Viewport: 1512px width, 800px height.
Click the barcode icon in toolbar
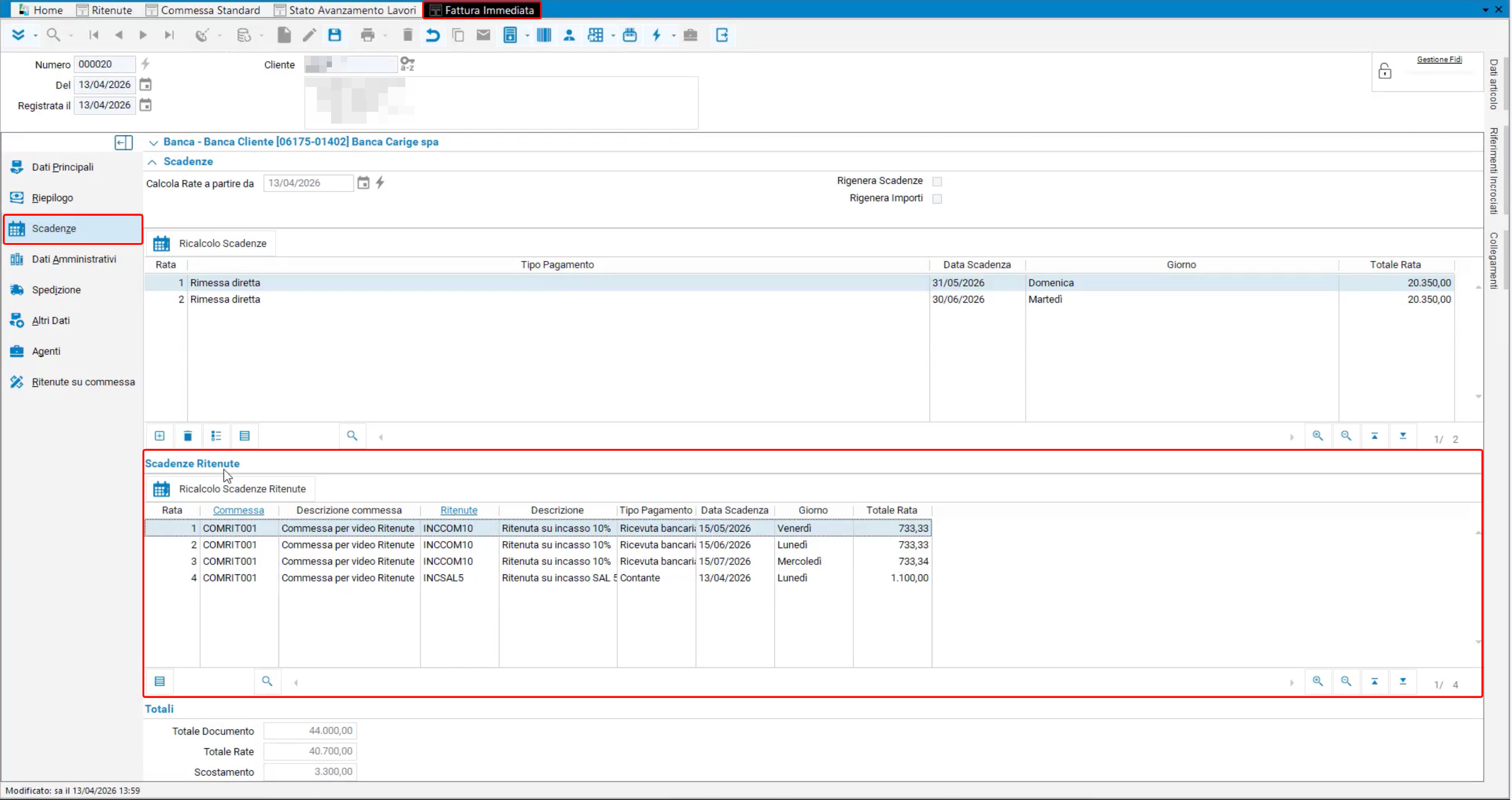[x=543, y=35]
